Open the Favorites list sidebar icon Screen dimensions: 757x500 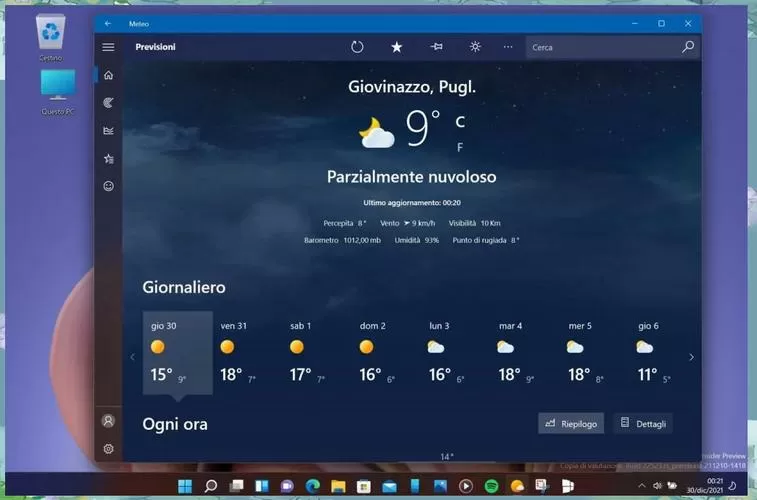(109, 159)
